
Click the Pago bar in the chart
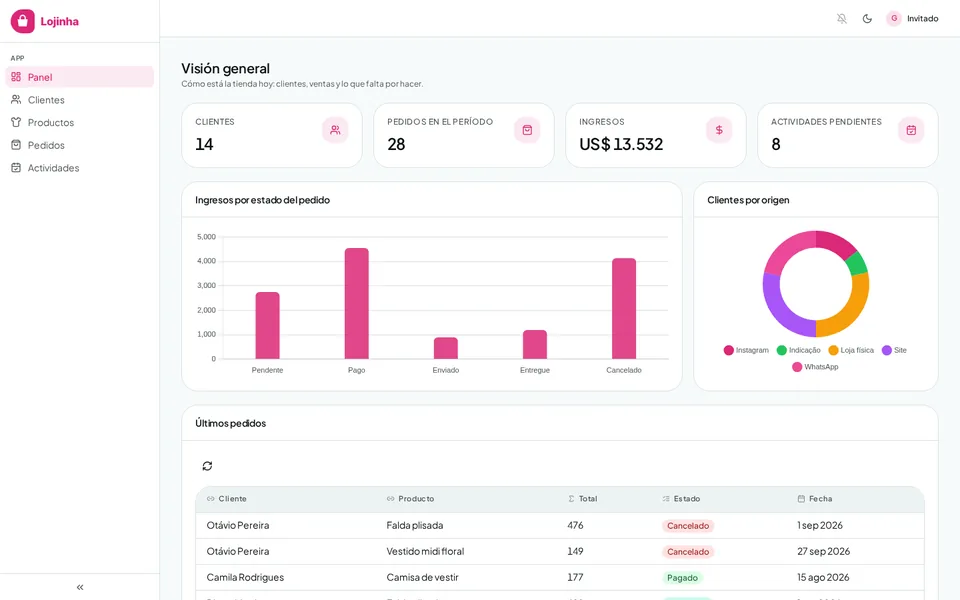pyautogui.click(x=356, y=303)
